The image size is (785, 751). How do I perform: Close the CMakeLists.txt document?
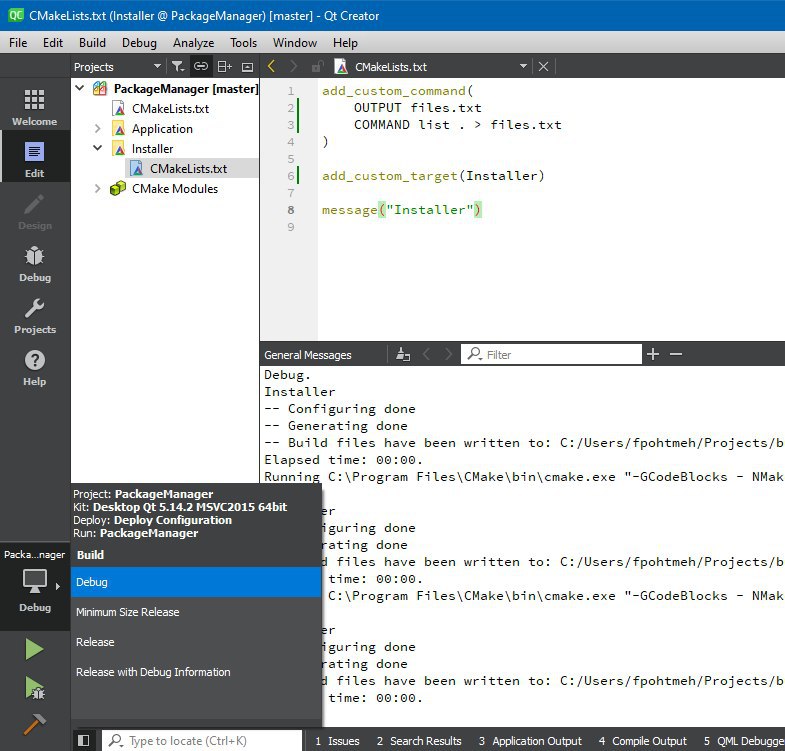click(543, 67)
